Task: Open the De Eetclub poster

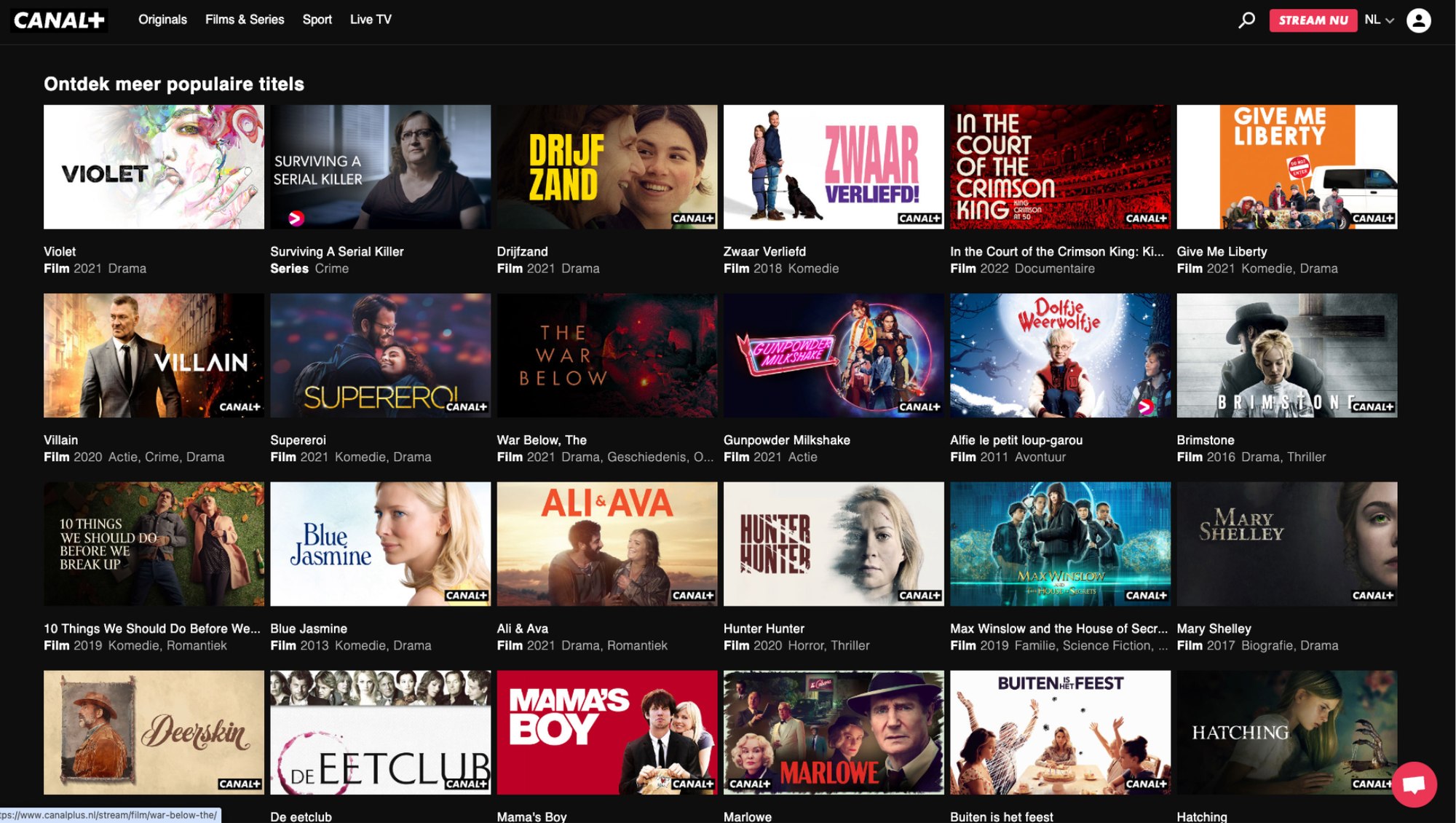Action: click(380, 733)
